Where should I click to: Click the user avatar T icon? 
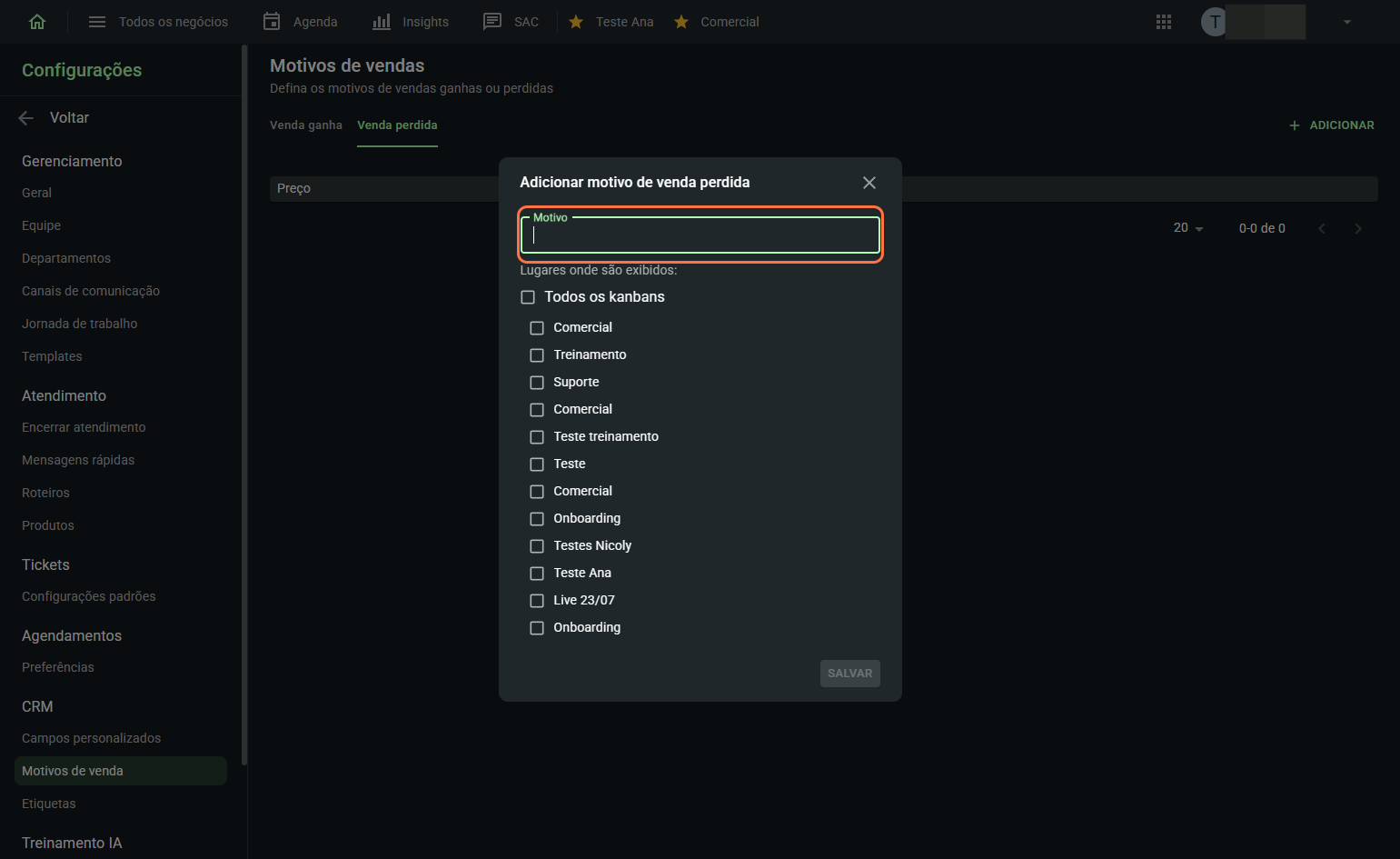pyautogui.click(x=1215, y=22)
